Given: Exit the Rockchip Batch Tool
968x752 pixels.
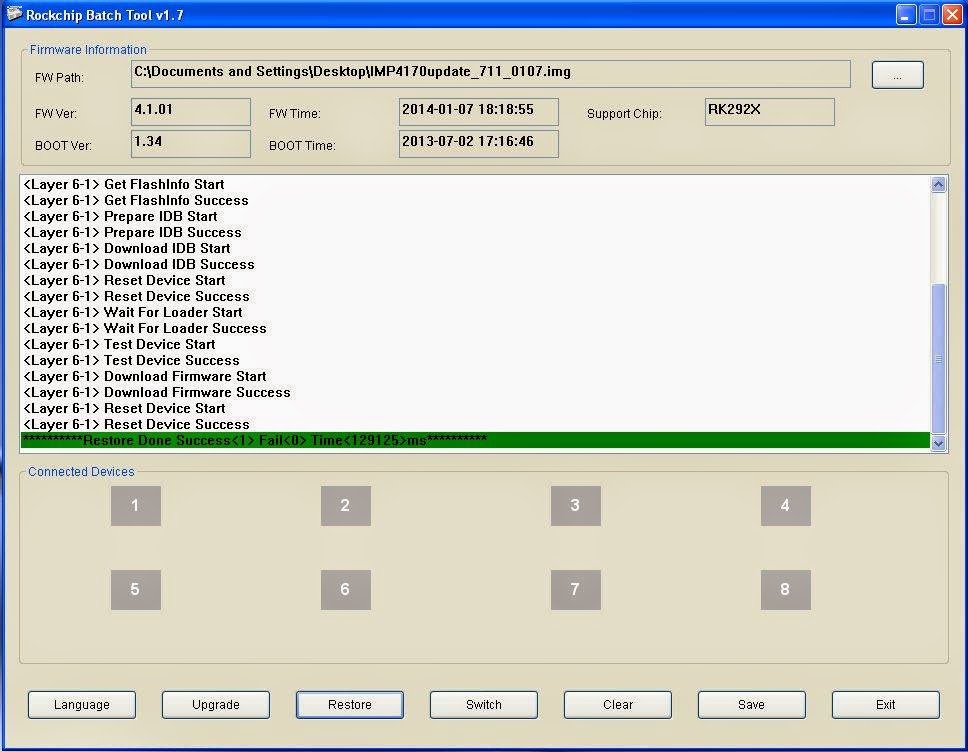Looking at the screenshot, I should pyautogui.click(x=885, y=704).
